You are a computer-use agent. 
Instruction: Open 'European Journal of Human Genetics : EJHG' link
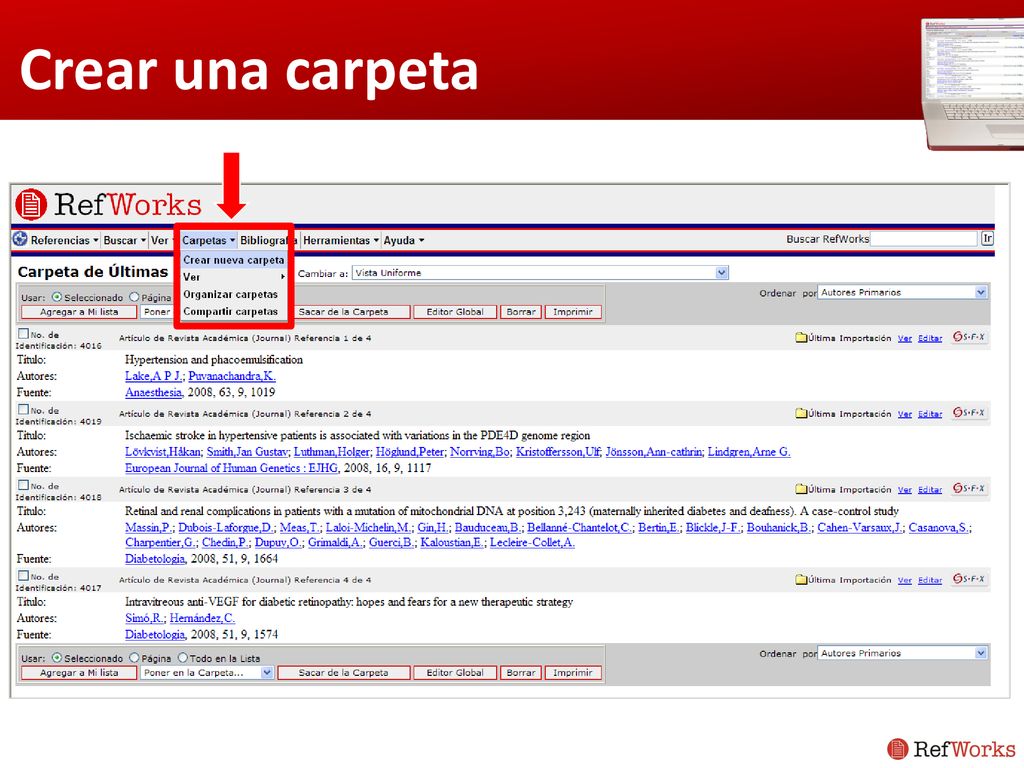pos(232,468)
